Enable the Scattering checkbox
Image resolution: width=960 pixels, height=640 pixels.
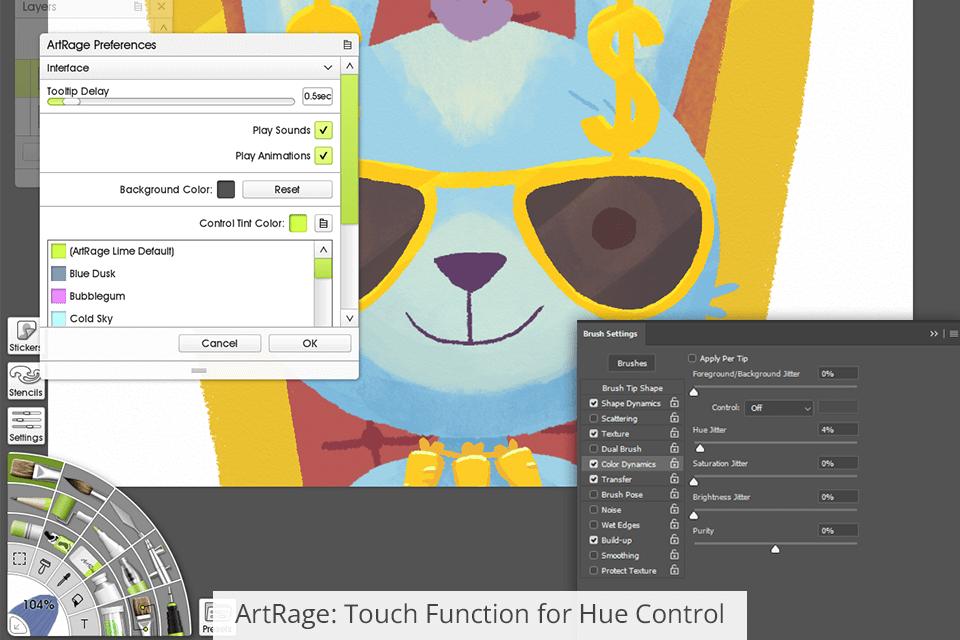tap(593, 418)
